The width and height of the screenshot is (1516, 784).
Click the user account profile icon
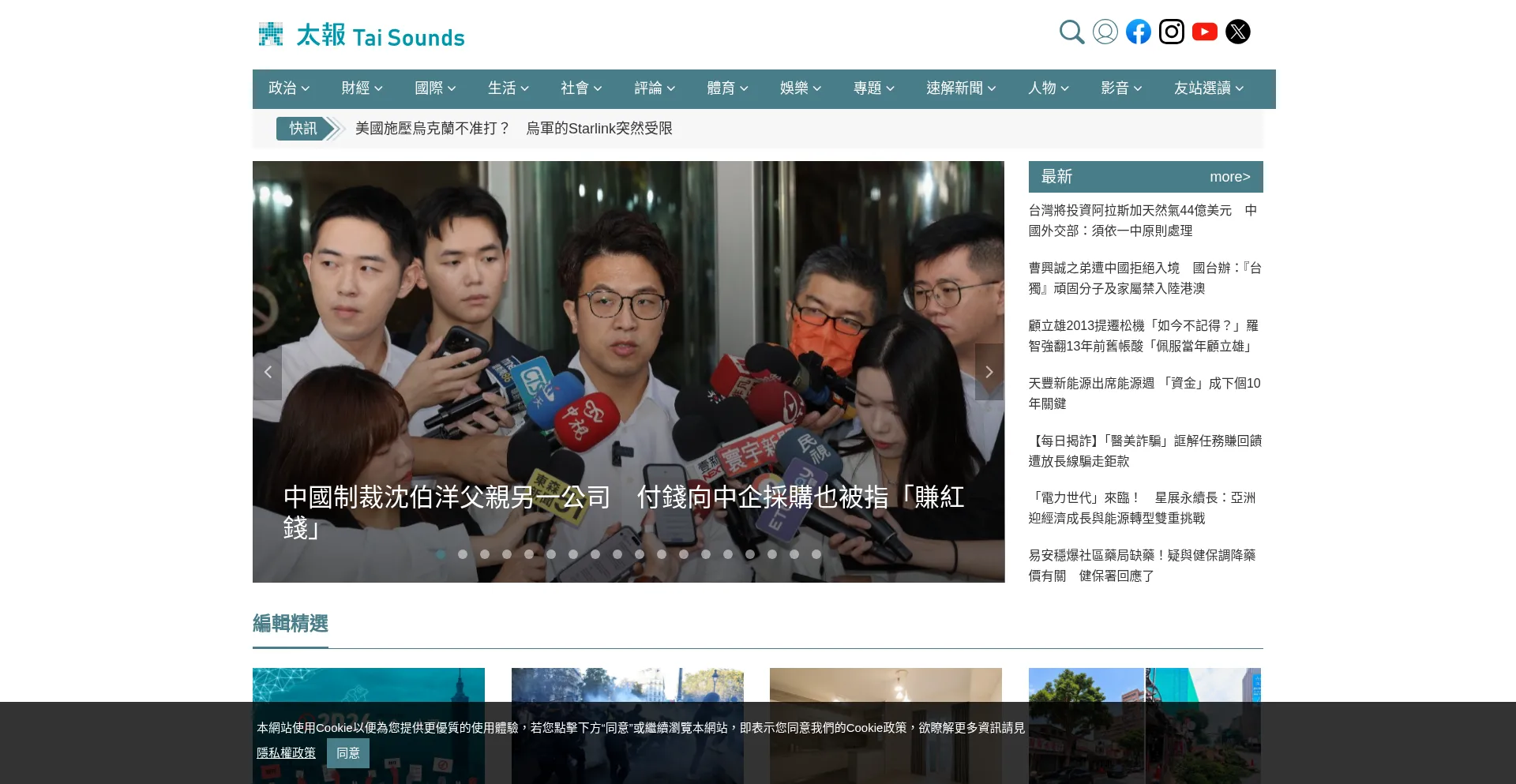coord(1105,32)
